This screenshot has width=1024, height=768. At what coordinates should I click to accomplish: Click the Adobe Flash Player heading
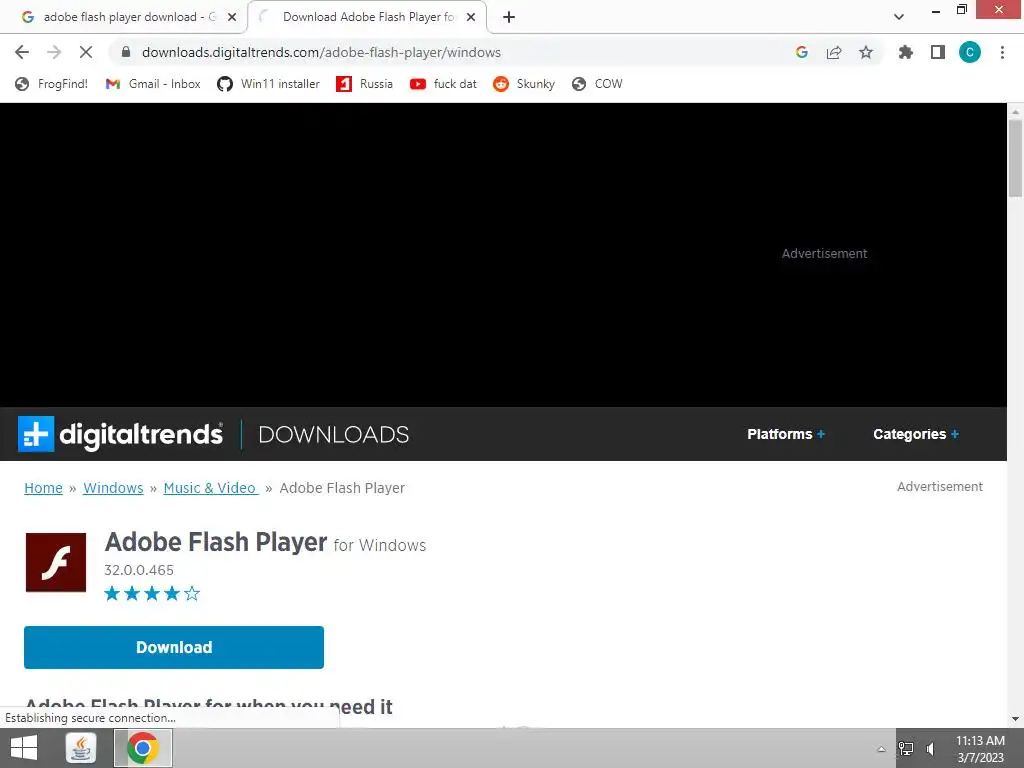coord(216,542)
